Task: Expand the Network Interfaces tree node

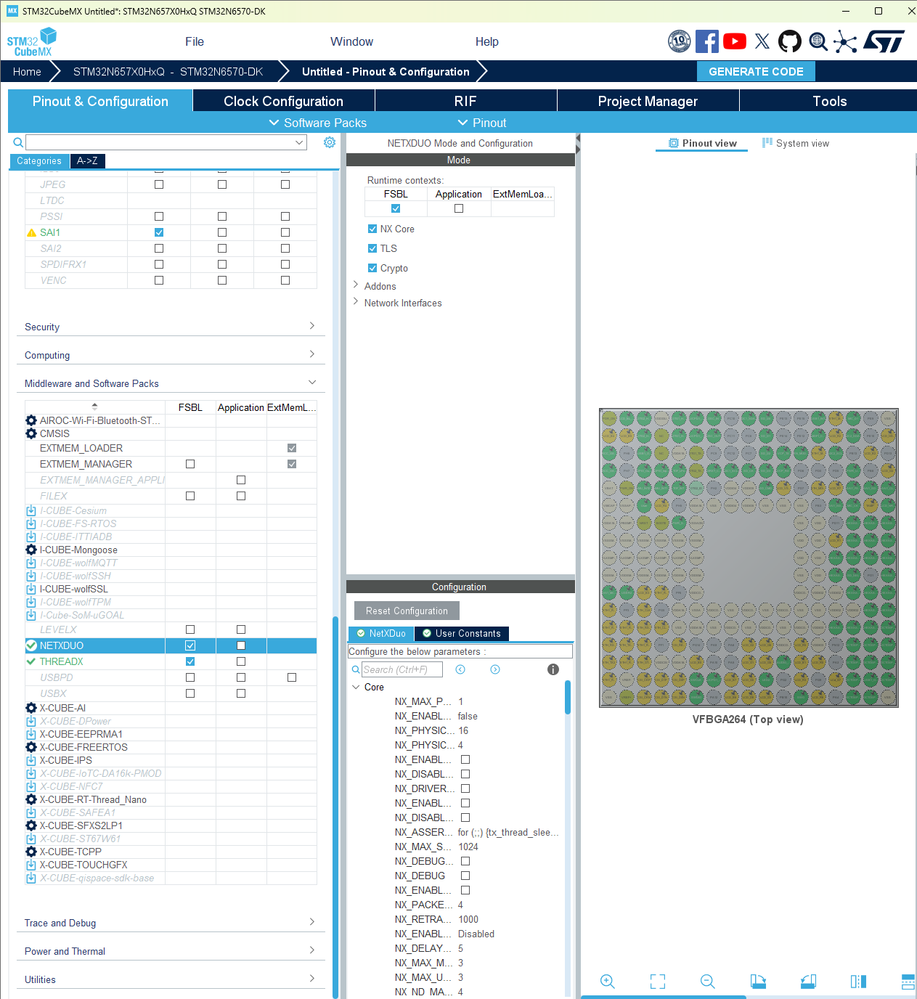Action: [x=356, y=301]
